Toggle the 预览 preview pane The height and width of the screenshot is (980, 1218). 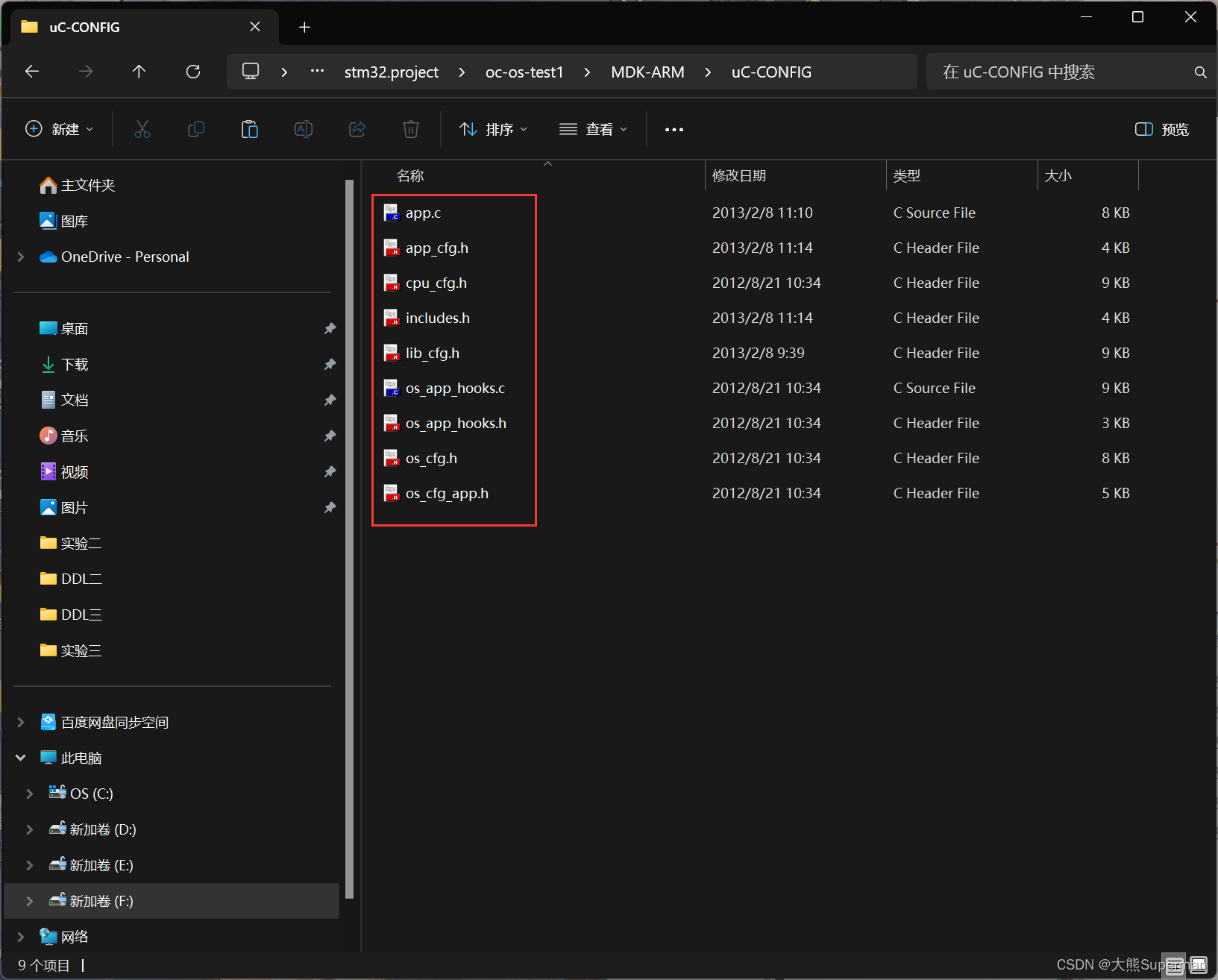(x=1162, y=130)
